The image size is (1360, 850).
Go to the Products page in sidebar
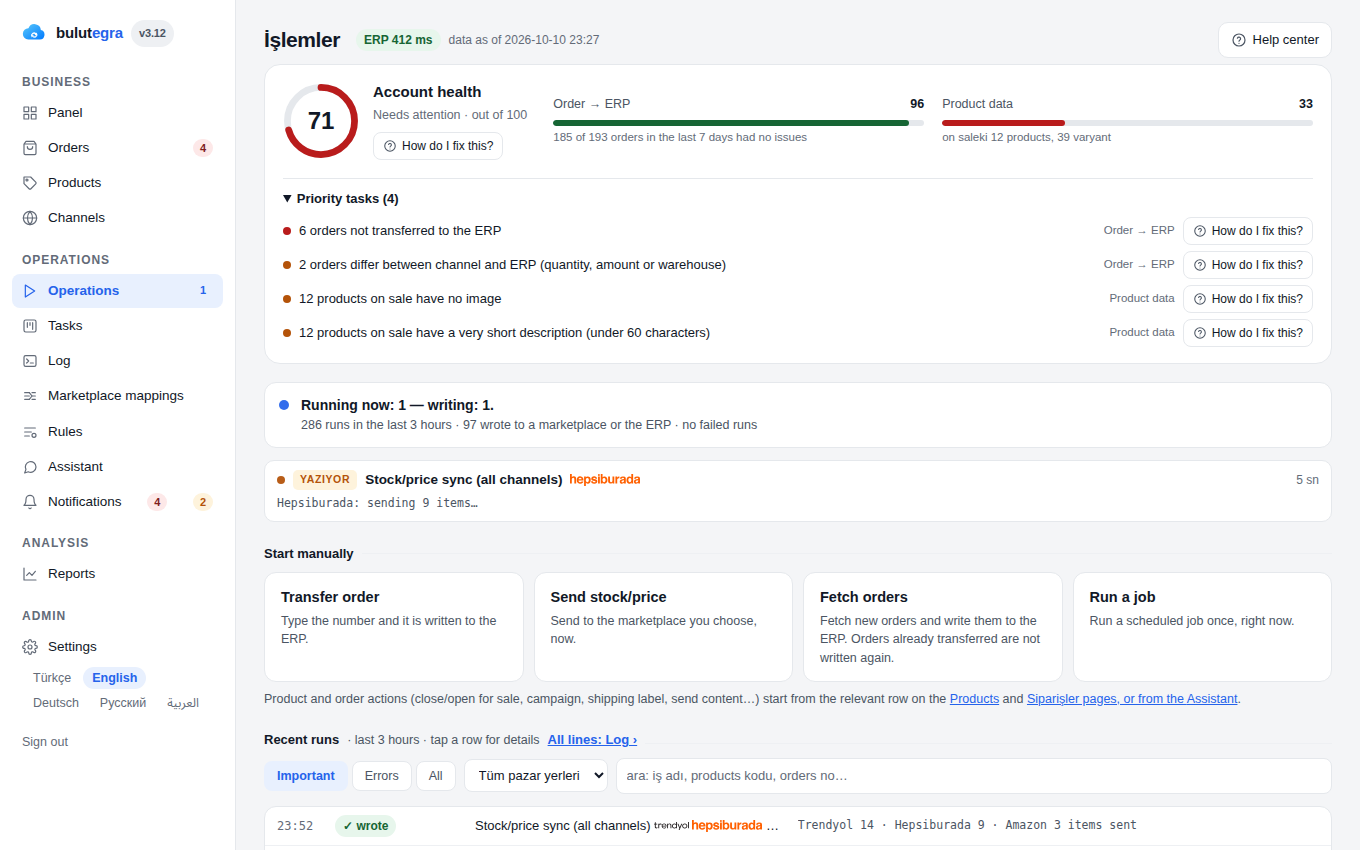coord(117,183)
